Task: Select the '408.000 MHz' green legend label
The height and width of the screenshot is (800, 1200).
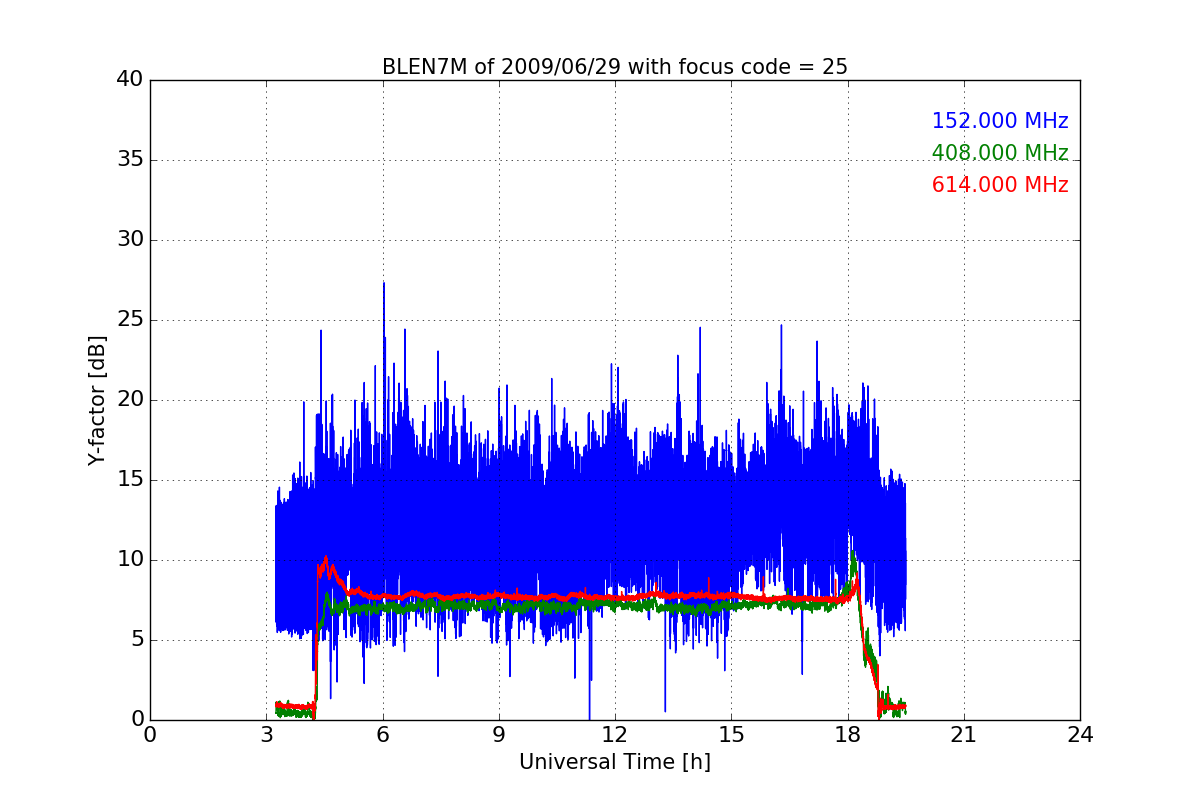Action: [x=1000, y=153]
